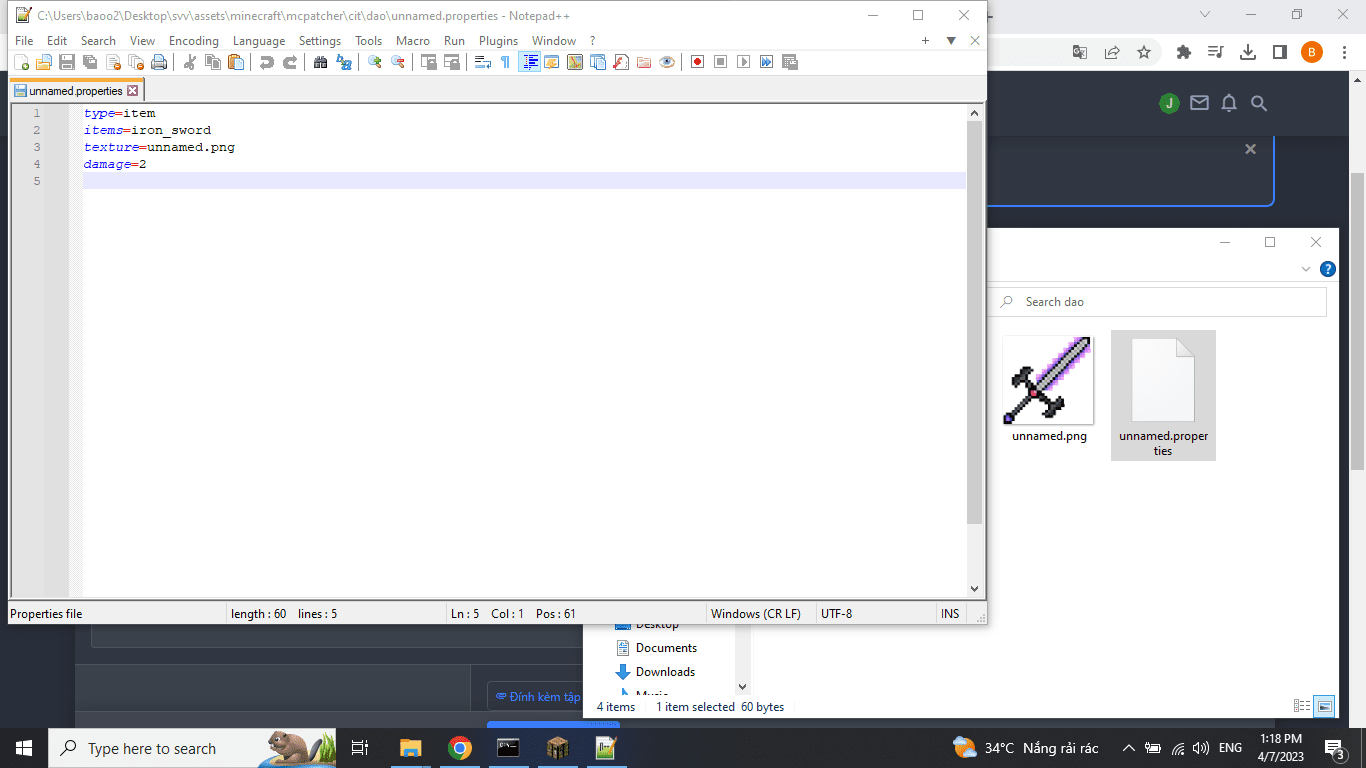Open the Edit menu
Screen dimensions: 1366x768
coord(57,41)
